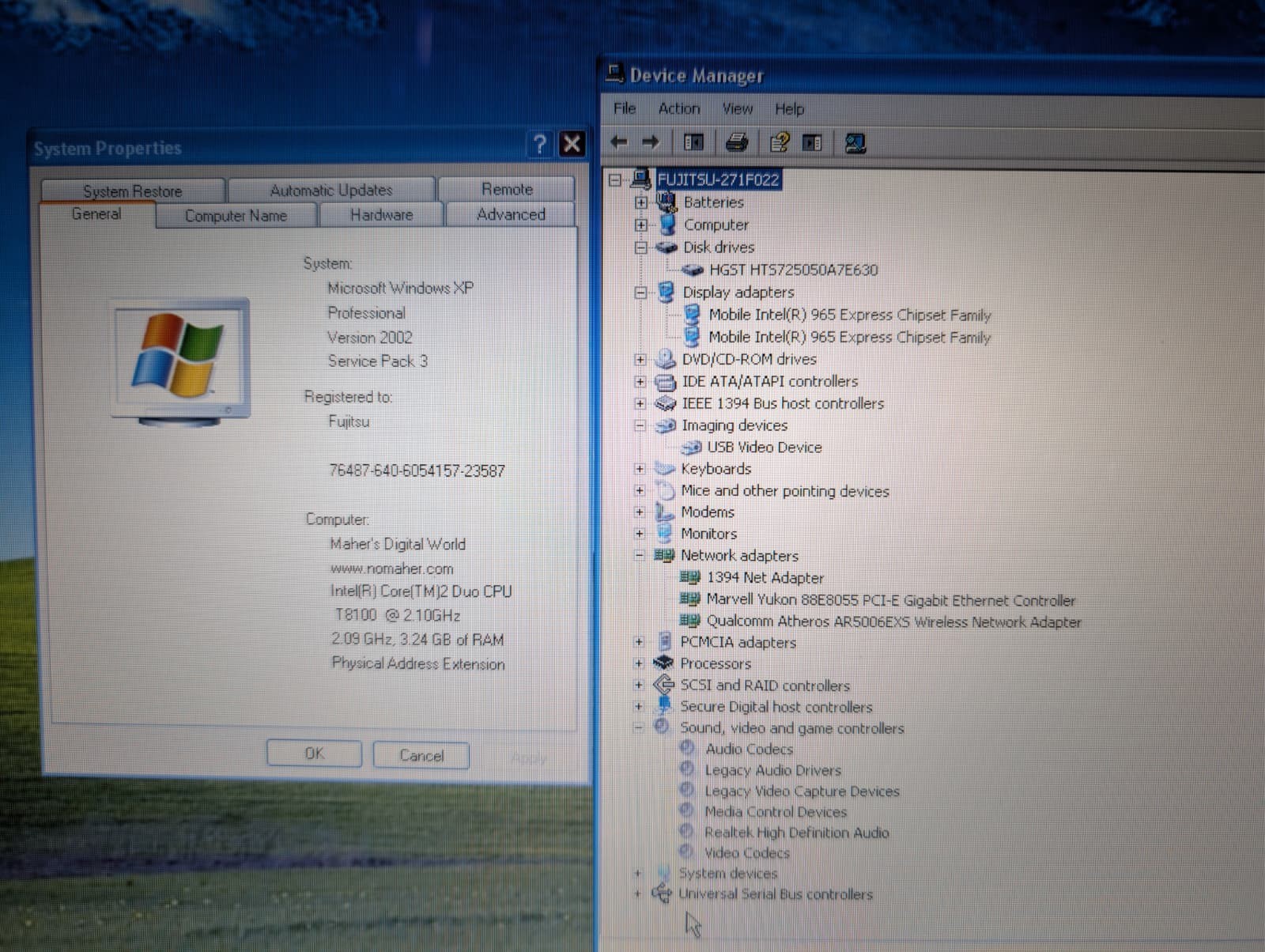Click the Scan for hardware changes icon
The height and width of the screenshot is (952, 1265).
pos(855,143)
